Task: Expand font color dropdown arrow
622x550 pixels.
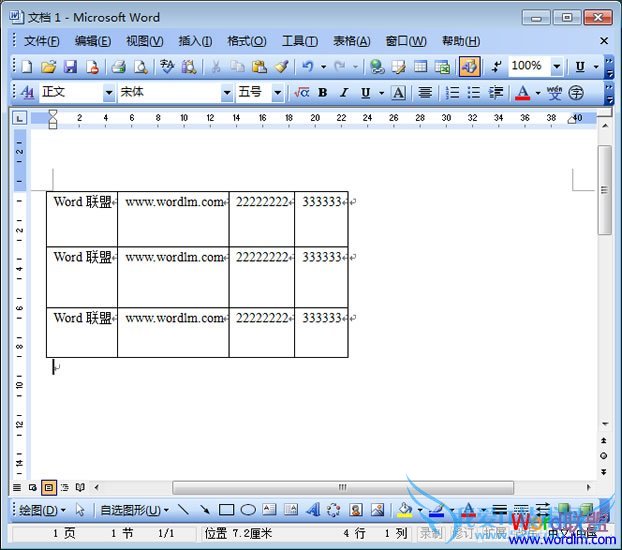Action: pos(538,93)
